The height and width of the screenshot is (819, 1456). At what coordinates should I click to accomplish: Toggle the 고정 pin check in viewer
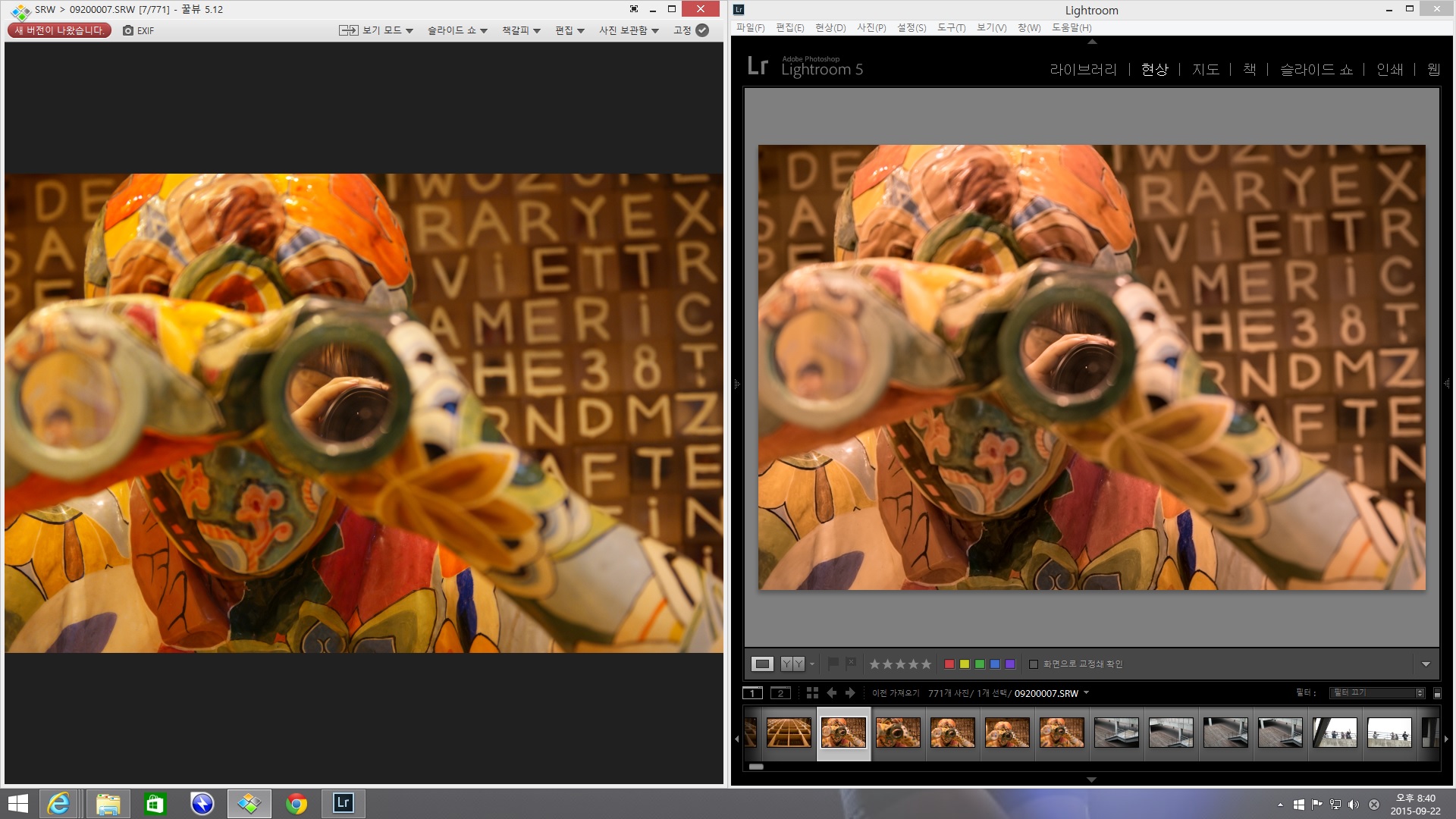pos(702,30)
